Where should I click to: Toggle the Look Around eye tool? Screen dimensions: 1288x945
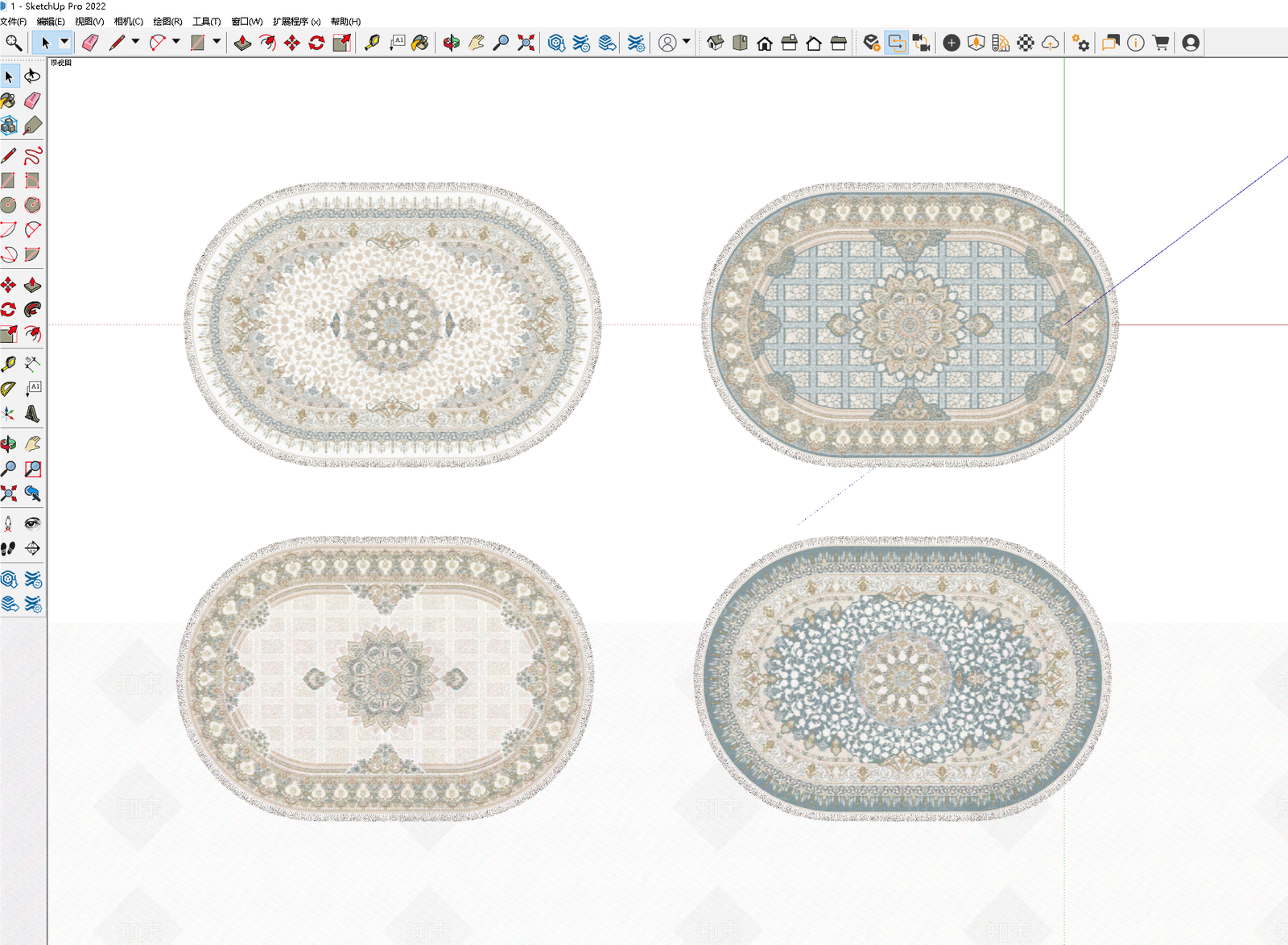pos(32,524)
